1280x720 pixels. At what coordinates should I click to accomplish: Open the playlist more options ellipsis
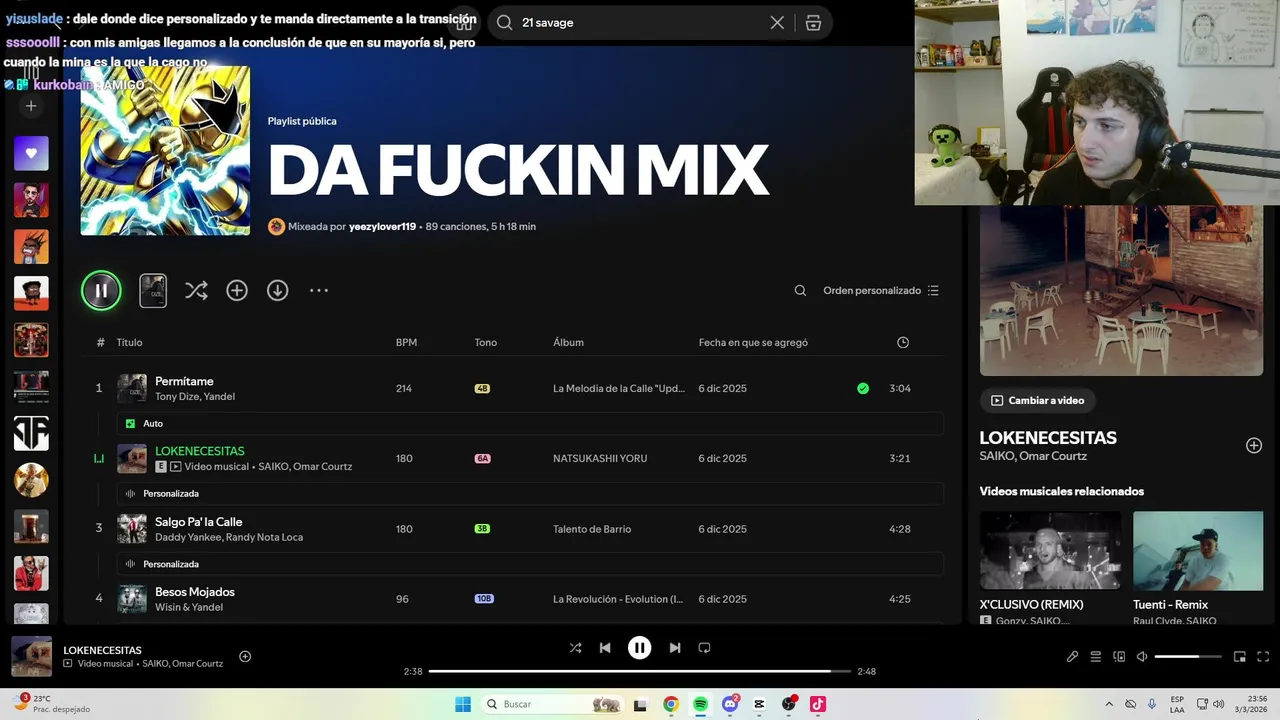(319, 291)
